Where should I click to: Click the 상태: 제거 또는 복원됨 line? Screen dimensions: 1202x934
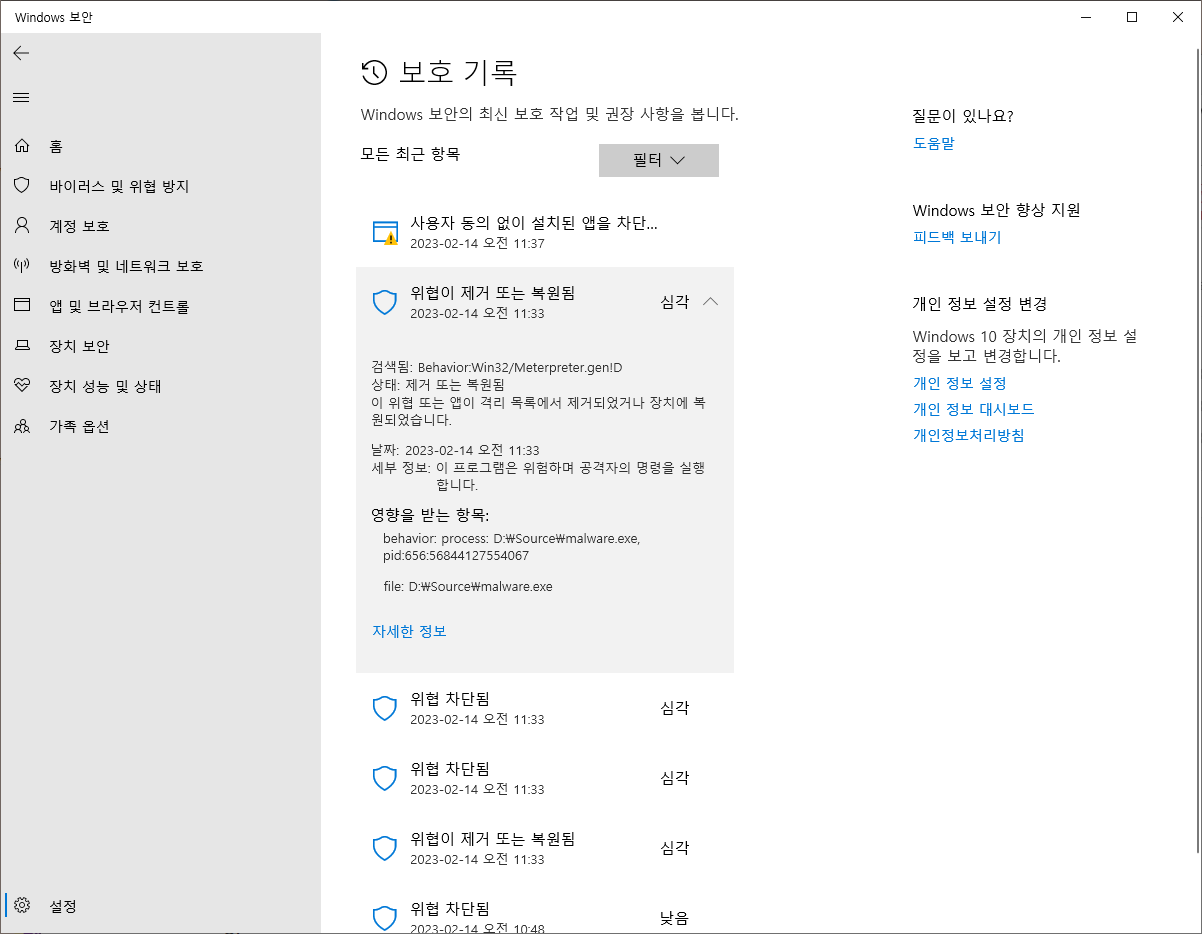pos(438,384)
